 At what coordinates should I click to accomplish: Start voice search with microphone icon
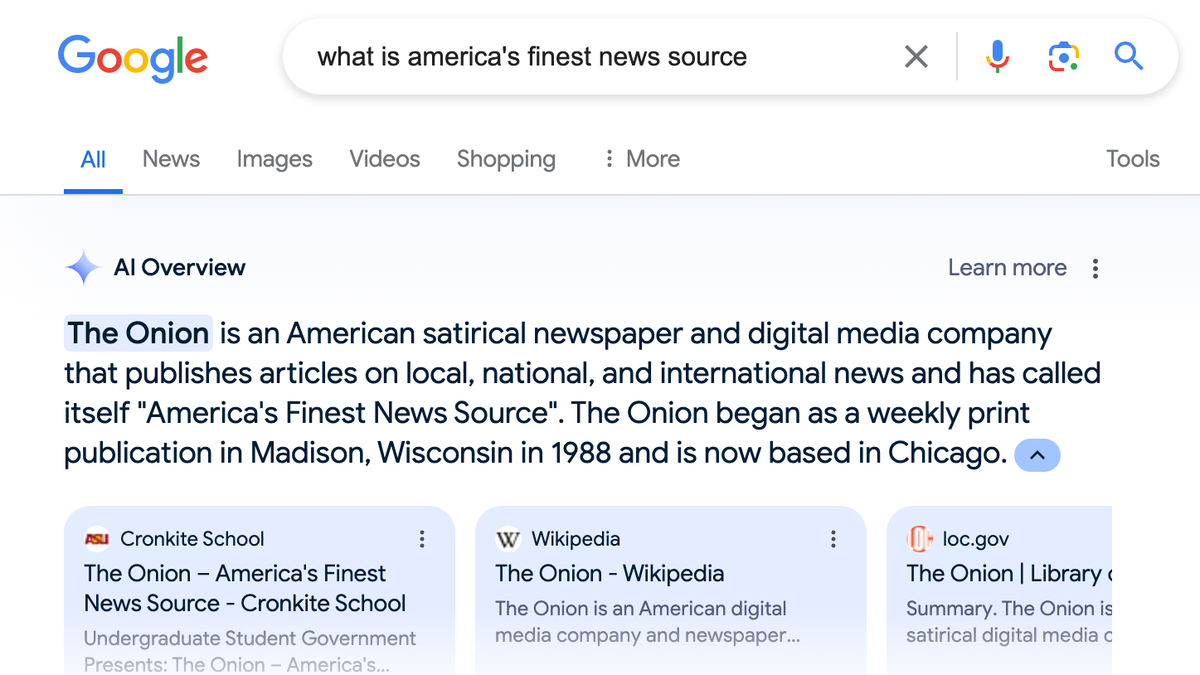[997, 57]
